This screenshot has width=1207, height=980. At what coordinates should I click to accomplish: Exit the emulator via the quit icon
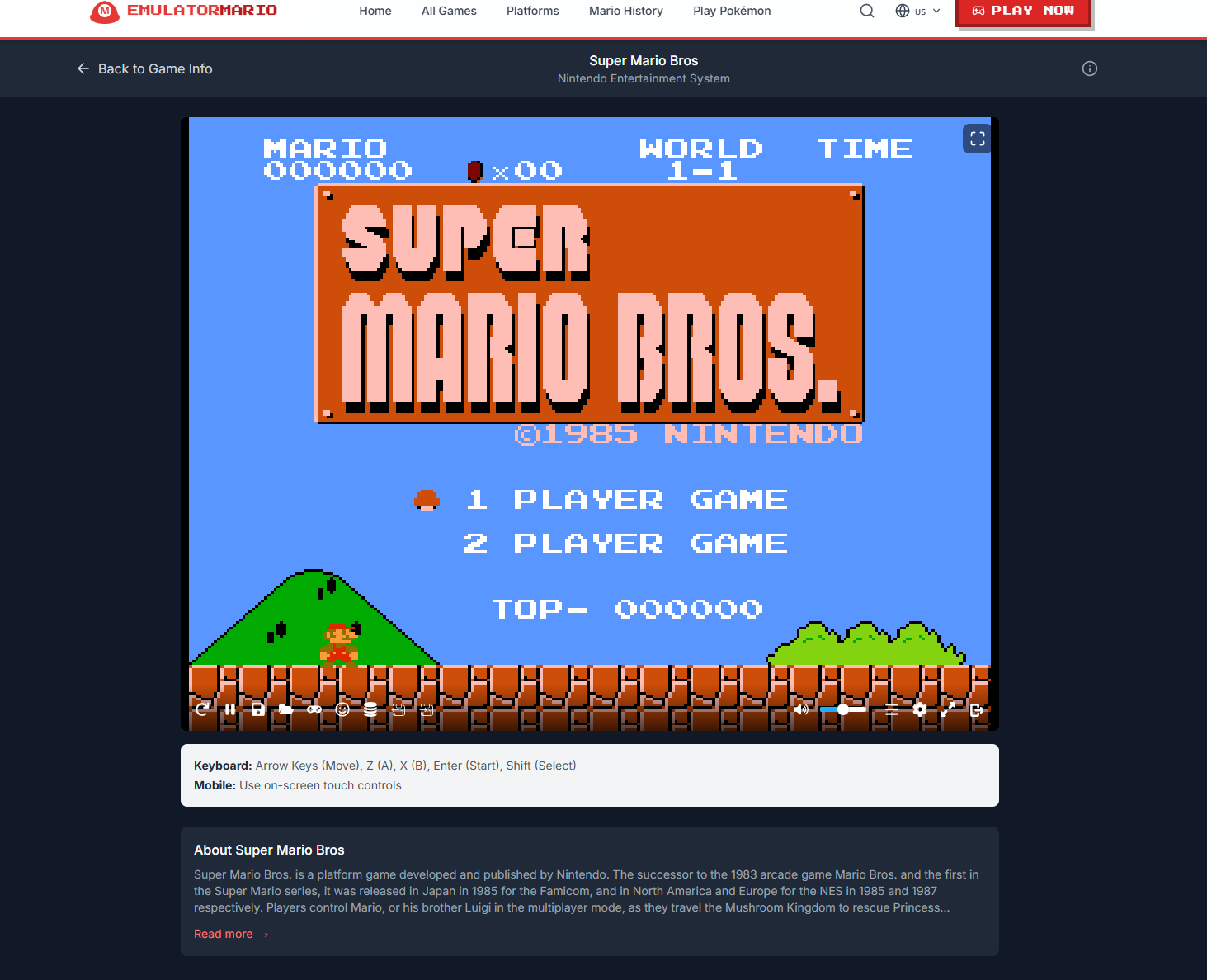click(x=977, y=709)
